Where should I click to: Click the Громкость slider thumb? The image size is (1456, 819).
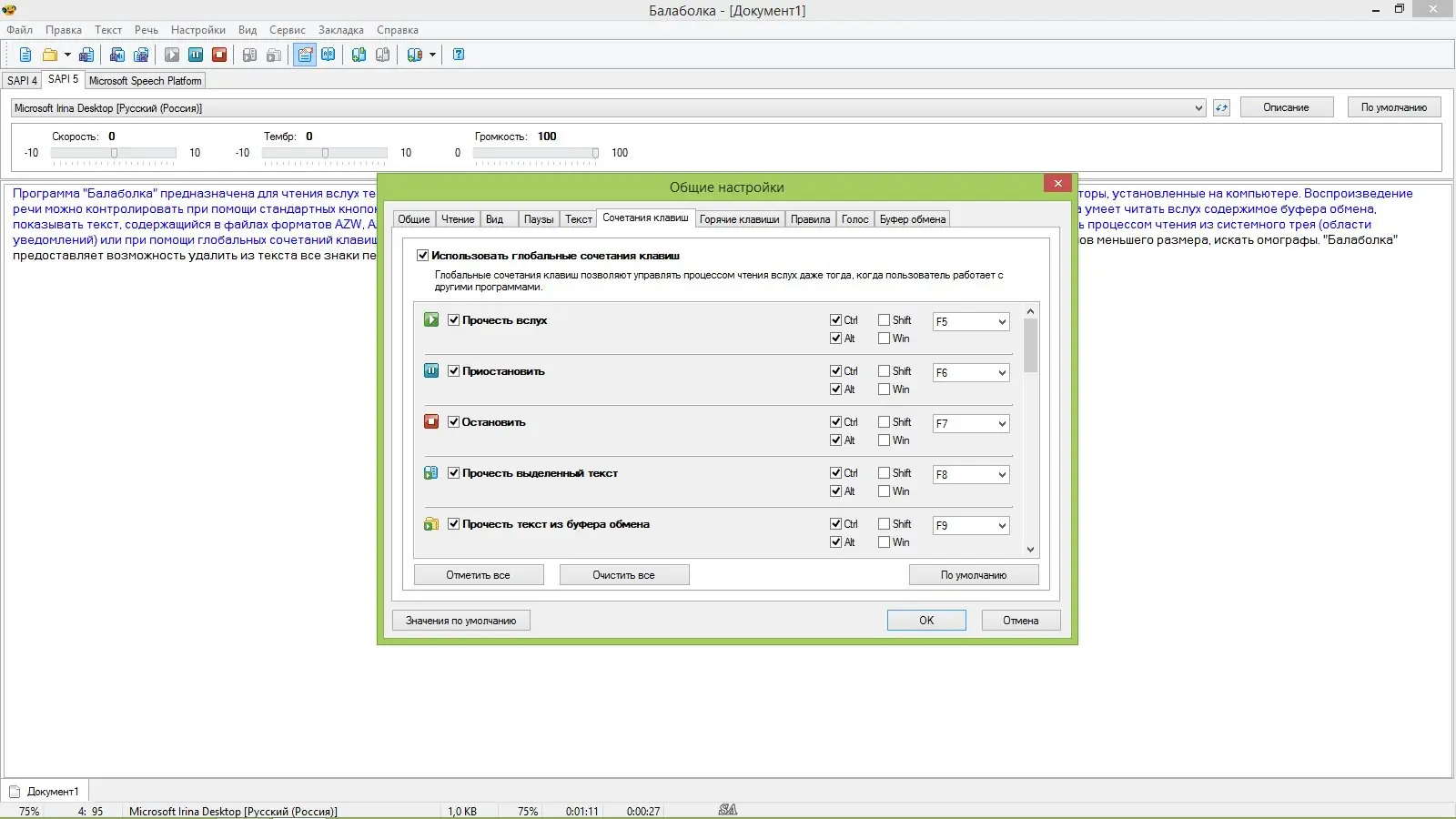595,153
